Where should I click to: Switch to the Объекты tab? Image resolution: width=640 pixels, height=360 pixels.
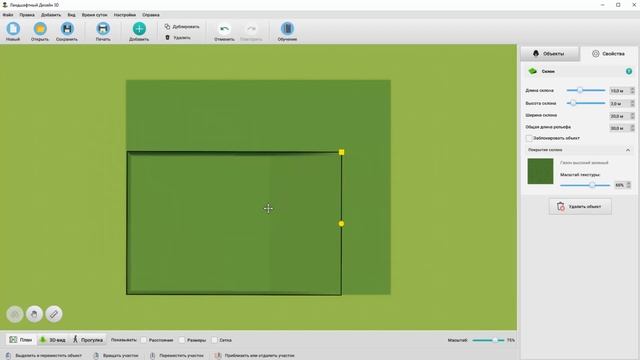pyautogui.click(x=549, y=53)
